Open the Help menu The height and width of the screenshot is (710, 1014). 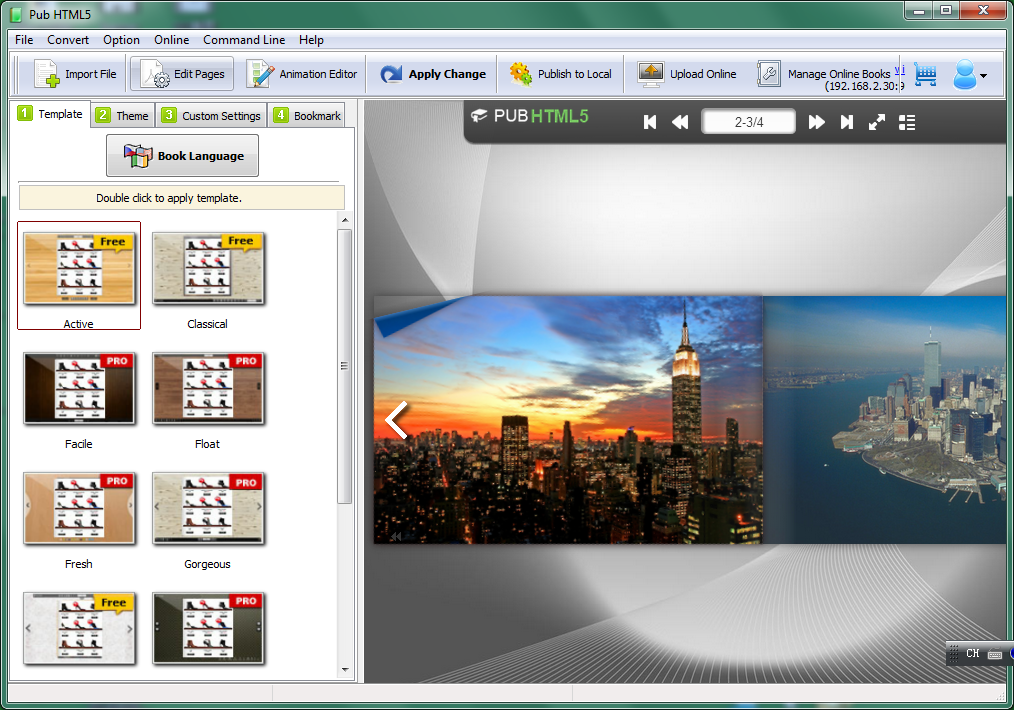(x=311, y=39)
